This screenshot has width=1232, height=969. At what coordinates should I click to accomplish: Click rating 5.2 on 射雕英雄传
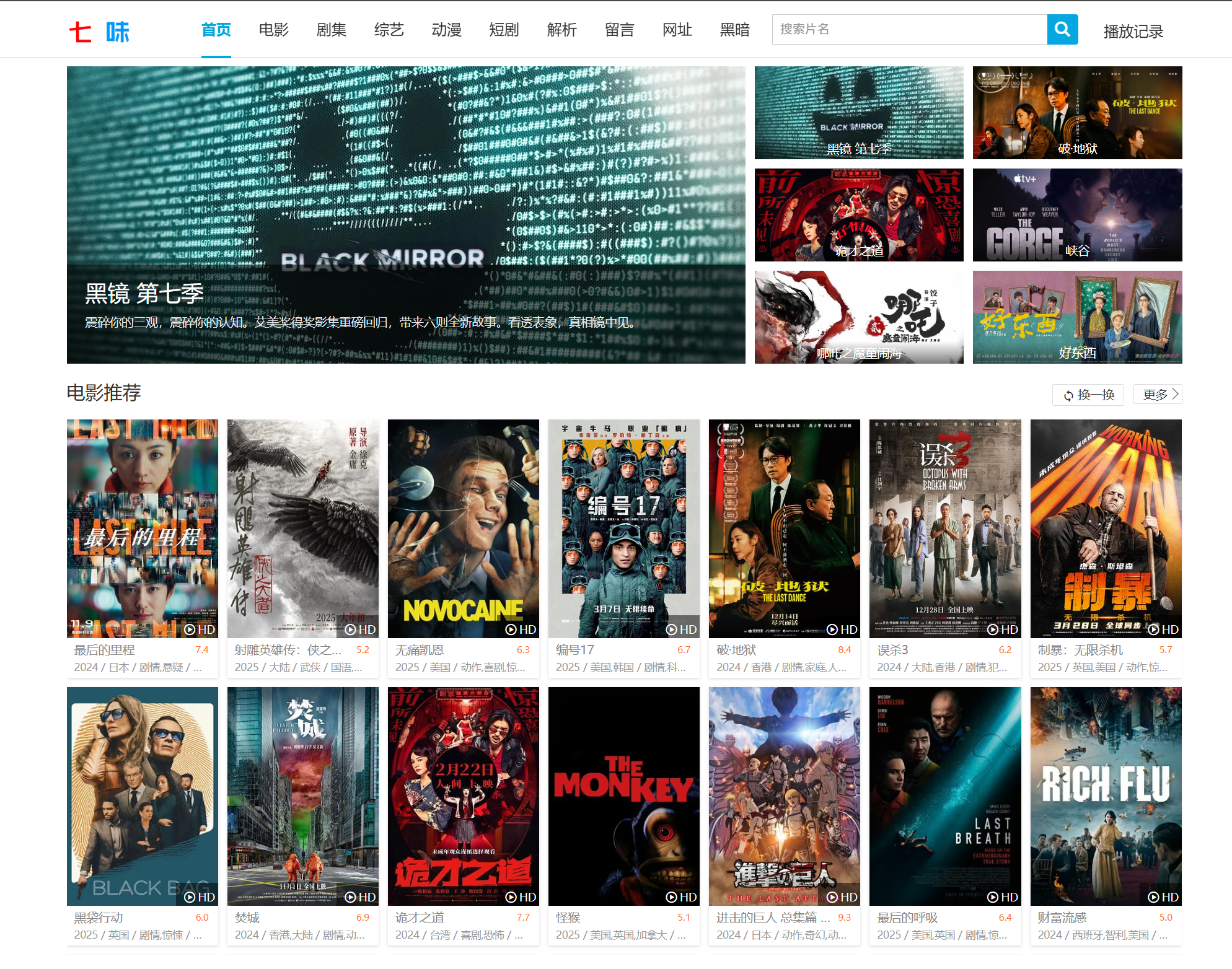click(363, 650)
